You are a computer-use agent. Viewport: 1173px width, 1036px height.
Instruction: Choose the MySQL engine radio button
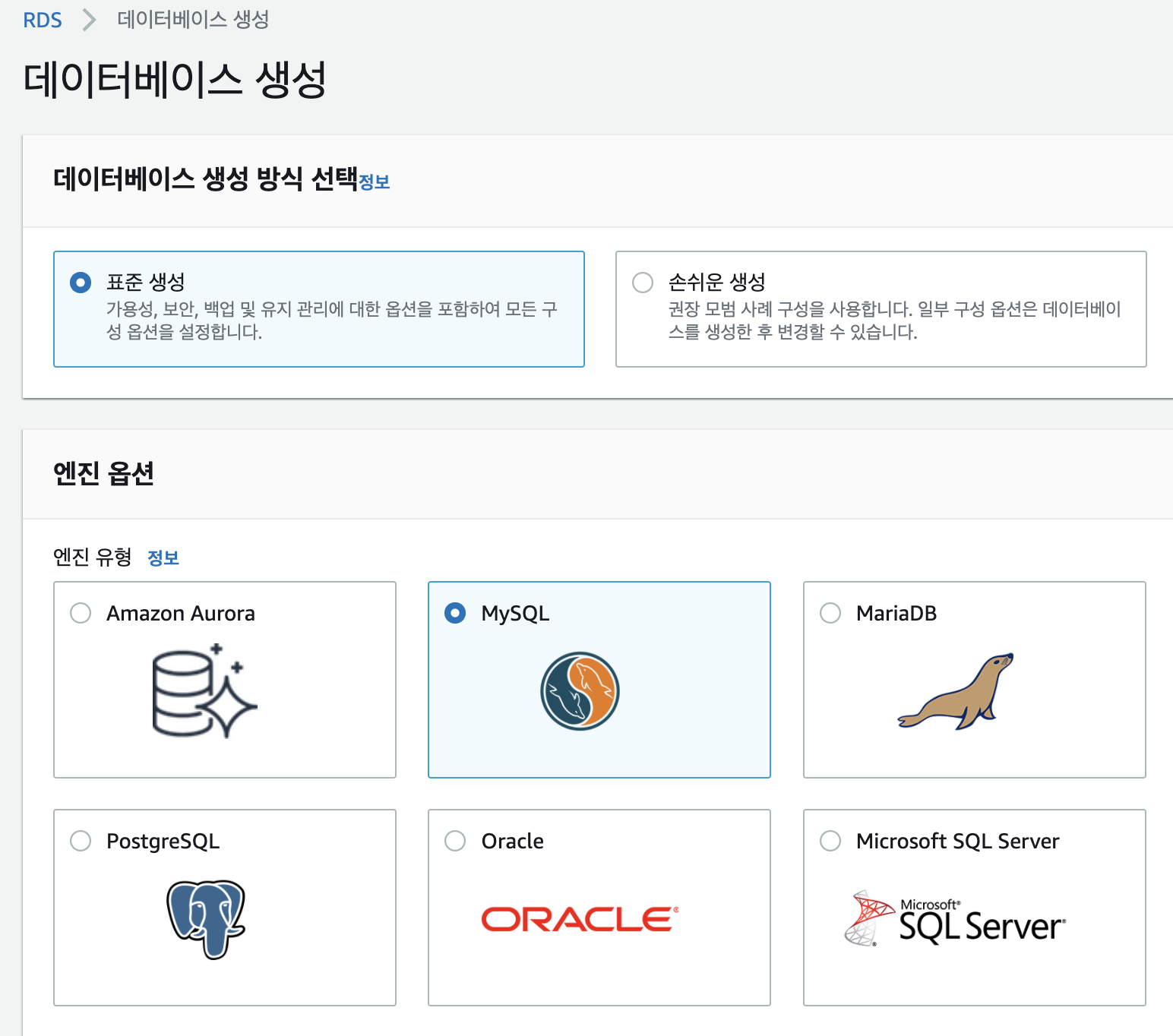coord(455,613)
